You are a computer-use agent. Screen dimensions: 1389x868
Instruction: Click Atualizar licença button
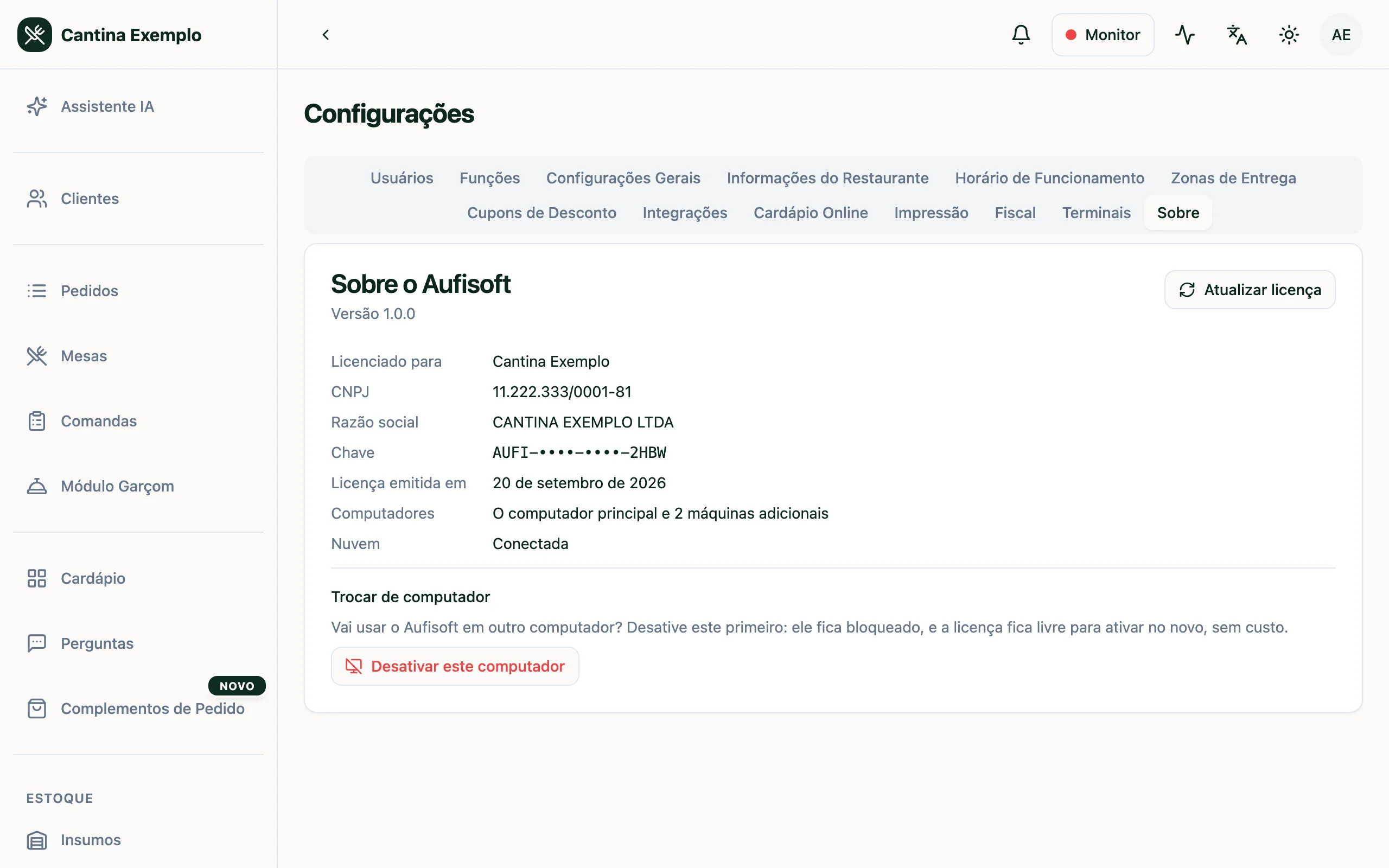(1250, 290)
